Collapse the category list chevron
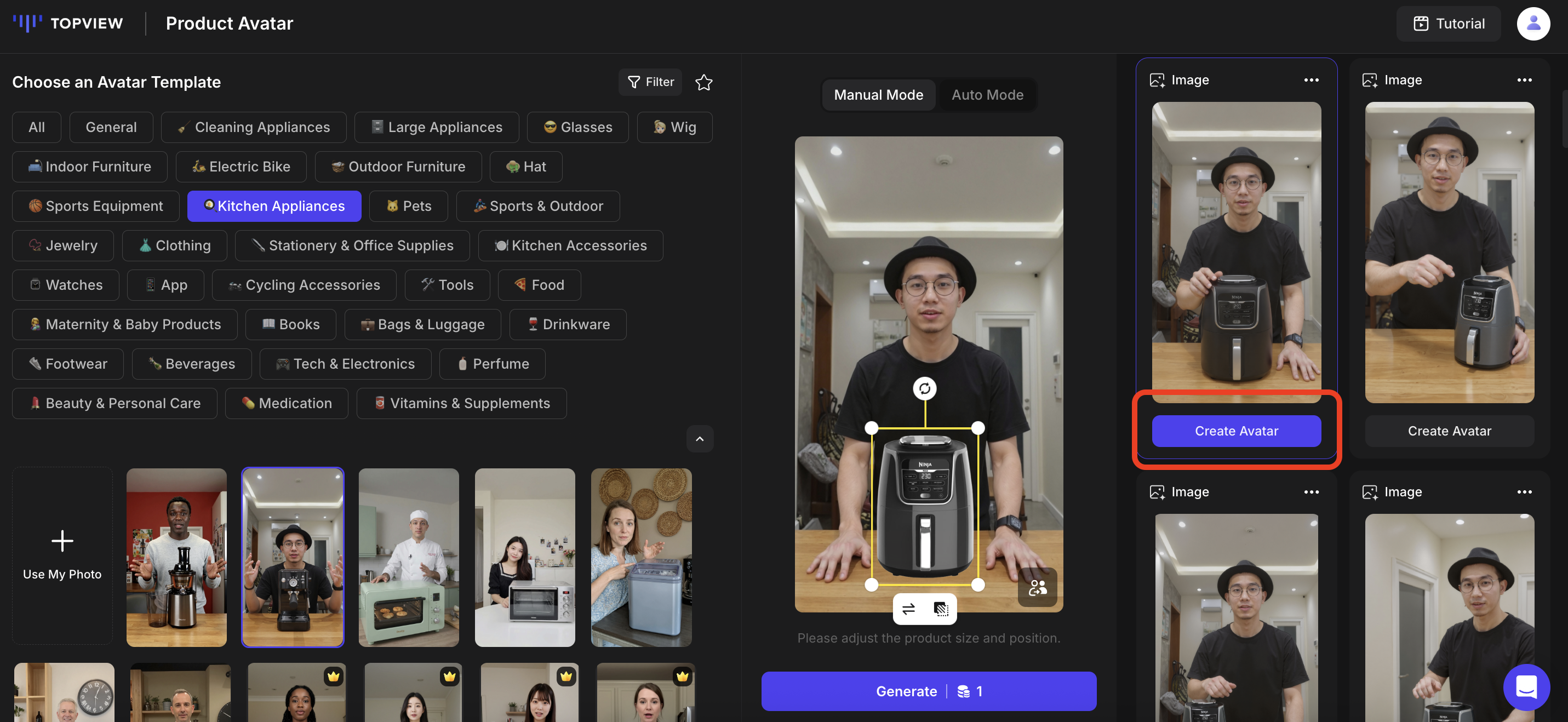This screenshot has height=722, width=1568. tap(700, 439)
